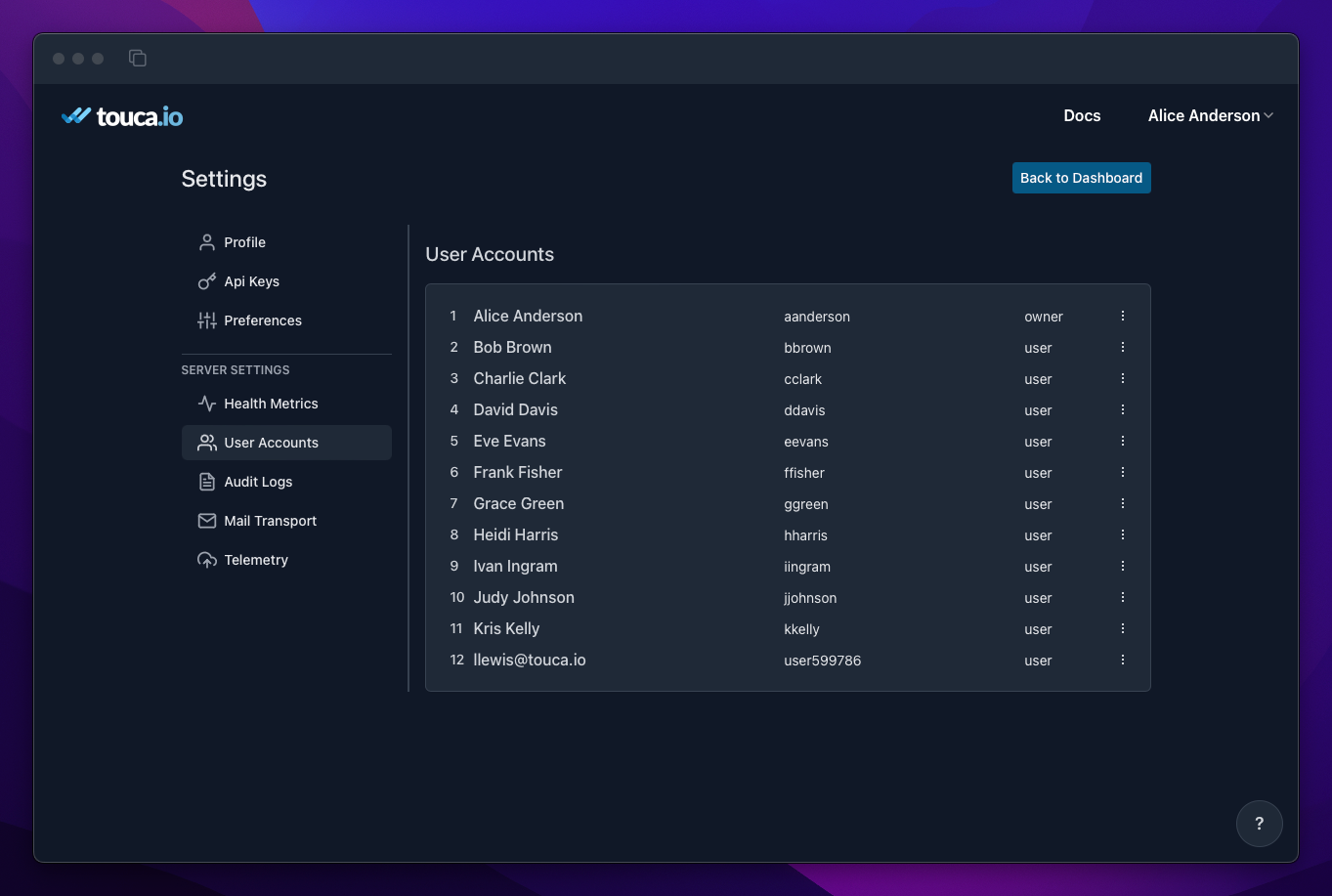Click the username eevans

[x=806, y=442]
